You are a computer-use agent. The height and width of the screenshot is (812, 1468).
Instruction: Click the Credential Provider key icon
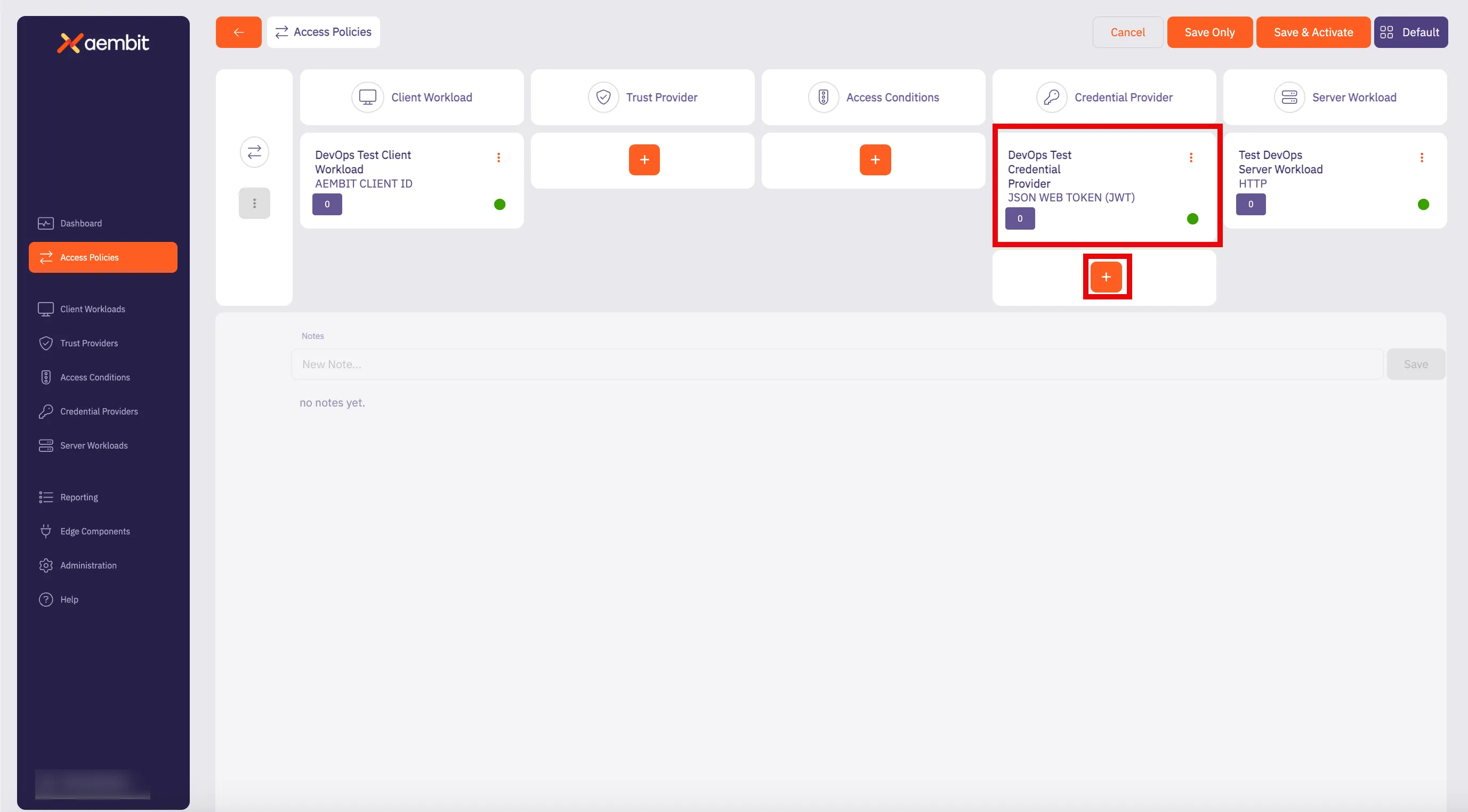pyautogui.click(x=1051, y=98)
